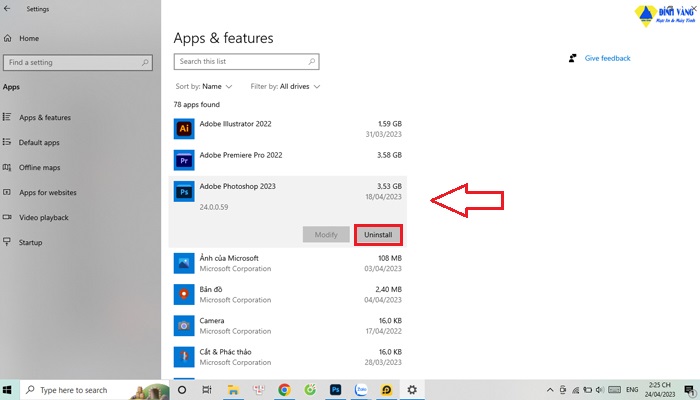700x400 pixels.
Task: Open the Filter by All drives dropdown
Action: (285, 87)
